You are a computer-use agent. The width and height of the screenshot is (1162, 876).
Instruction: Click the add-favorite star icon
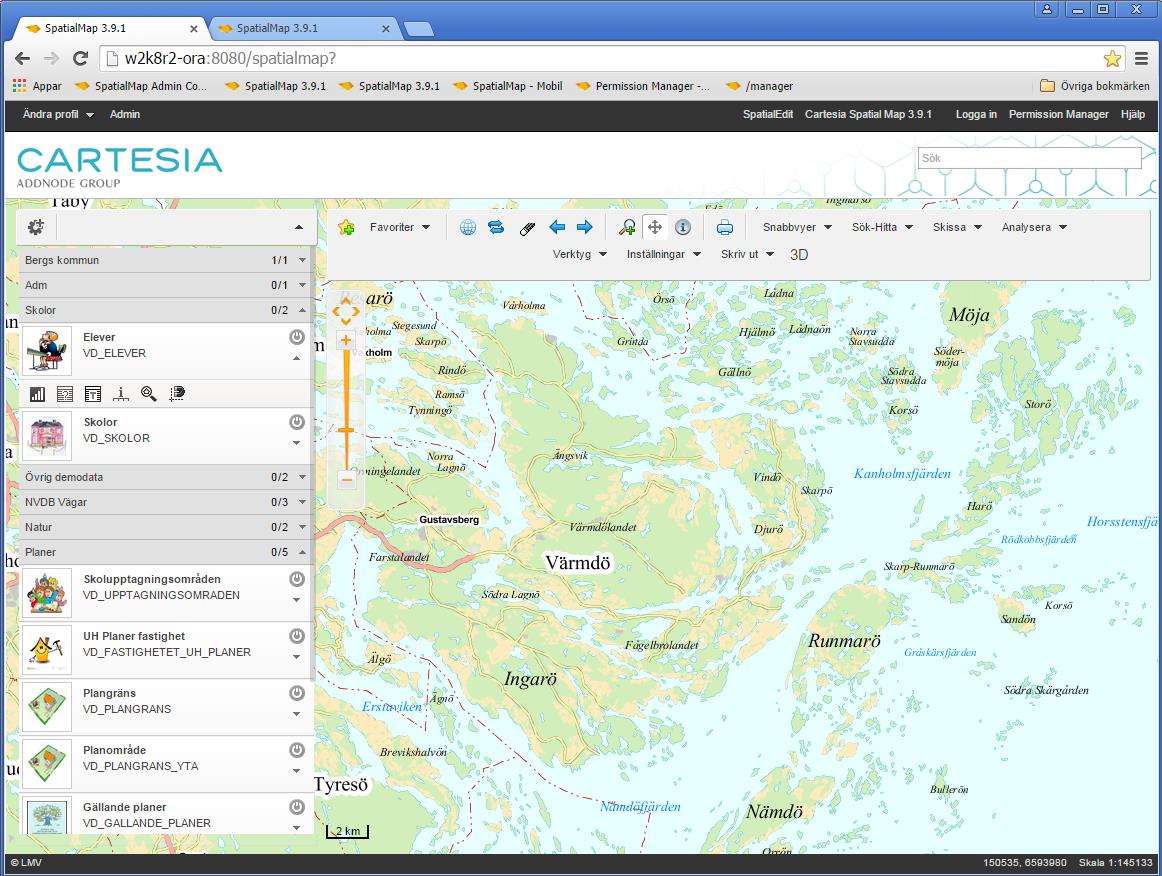pos(346,228)
